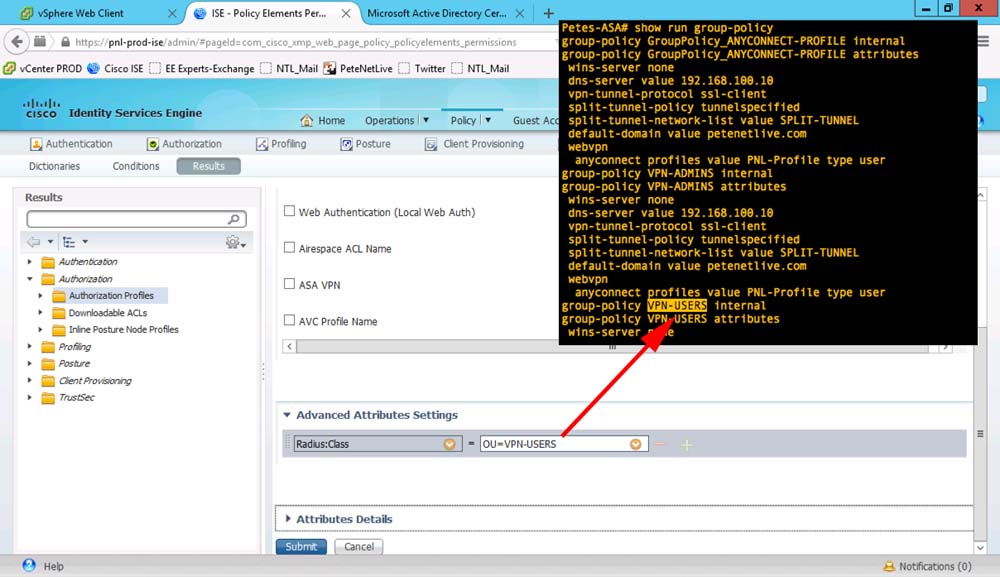Select the Results sub-tab
The height and width of the screenshot is (577, 1000).
pyautogui.click(x=209, y=166)
